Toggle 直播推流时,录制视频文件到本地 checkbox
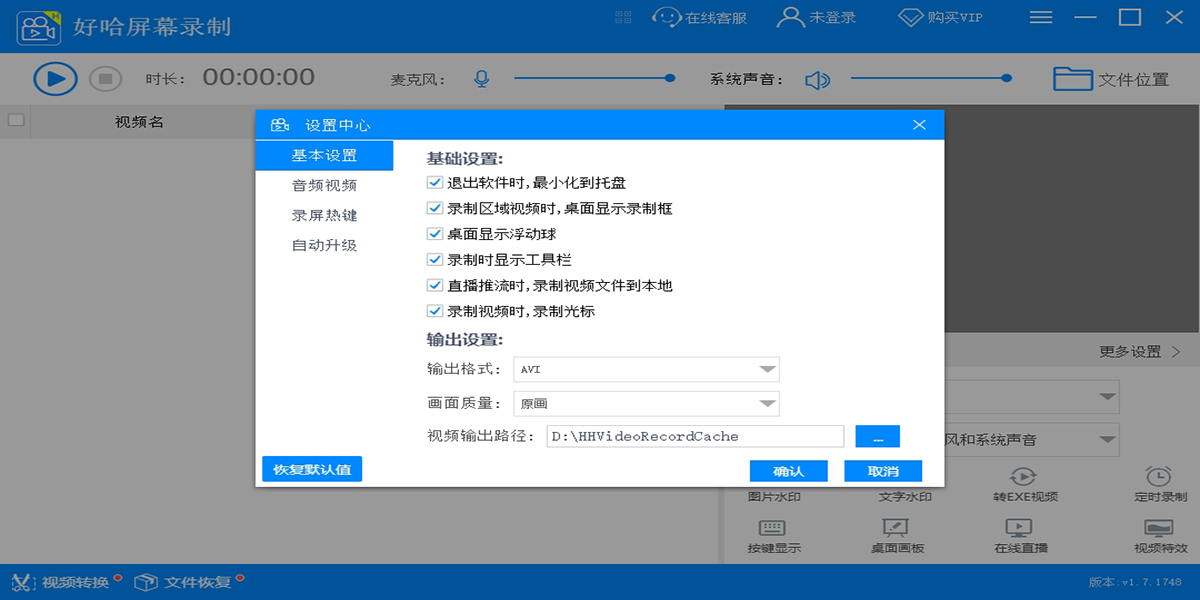Image resolution: width=1200 pixels, height=600 pixels. point(434,285)
